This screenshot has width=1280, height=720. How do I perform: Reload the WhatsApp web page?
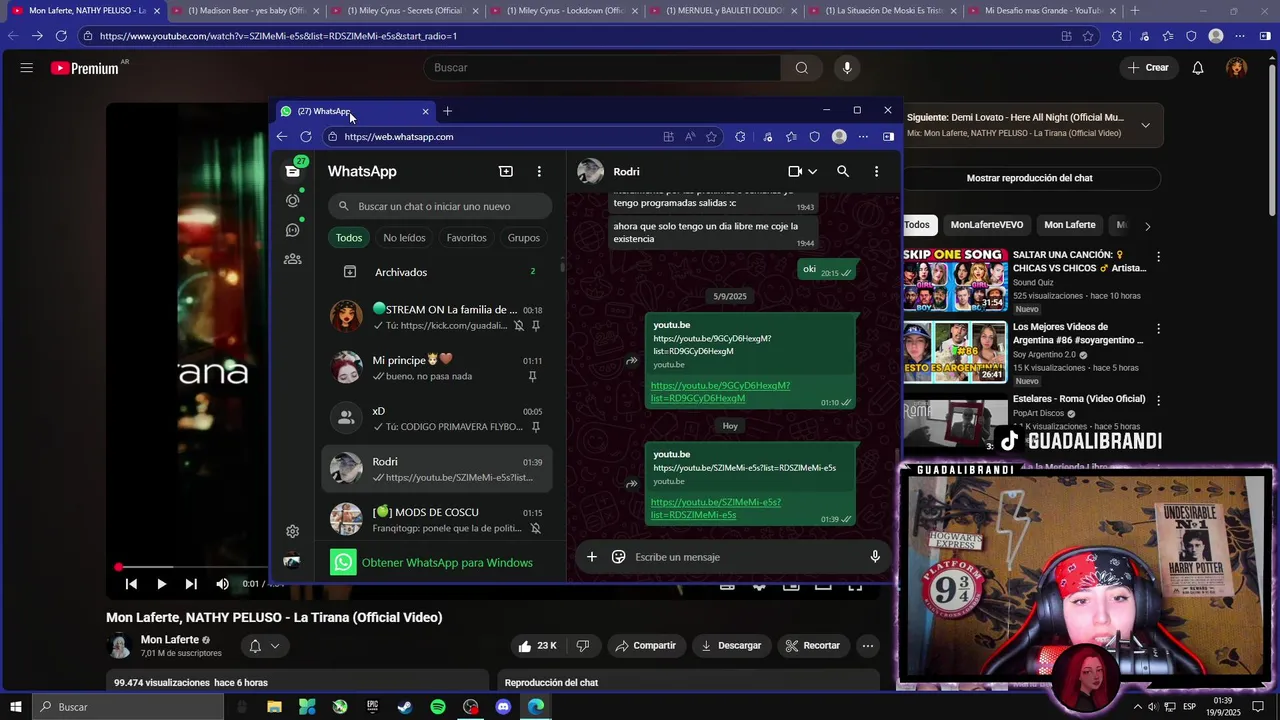tap(306, 137)
